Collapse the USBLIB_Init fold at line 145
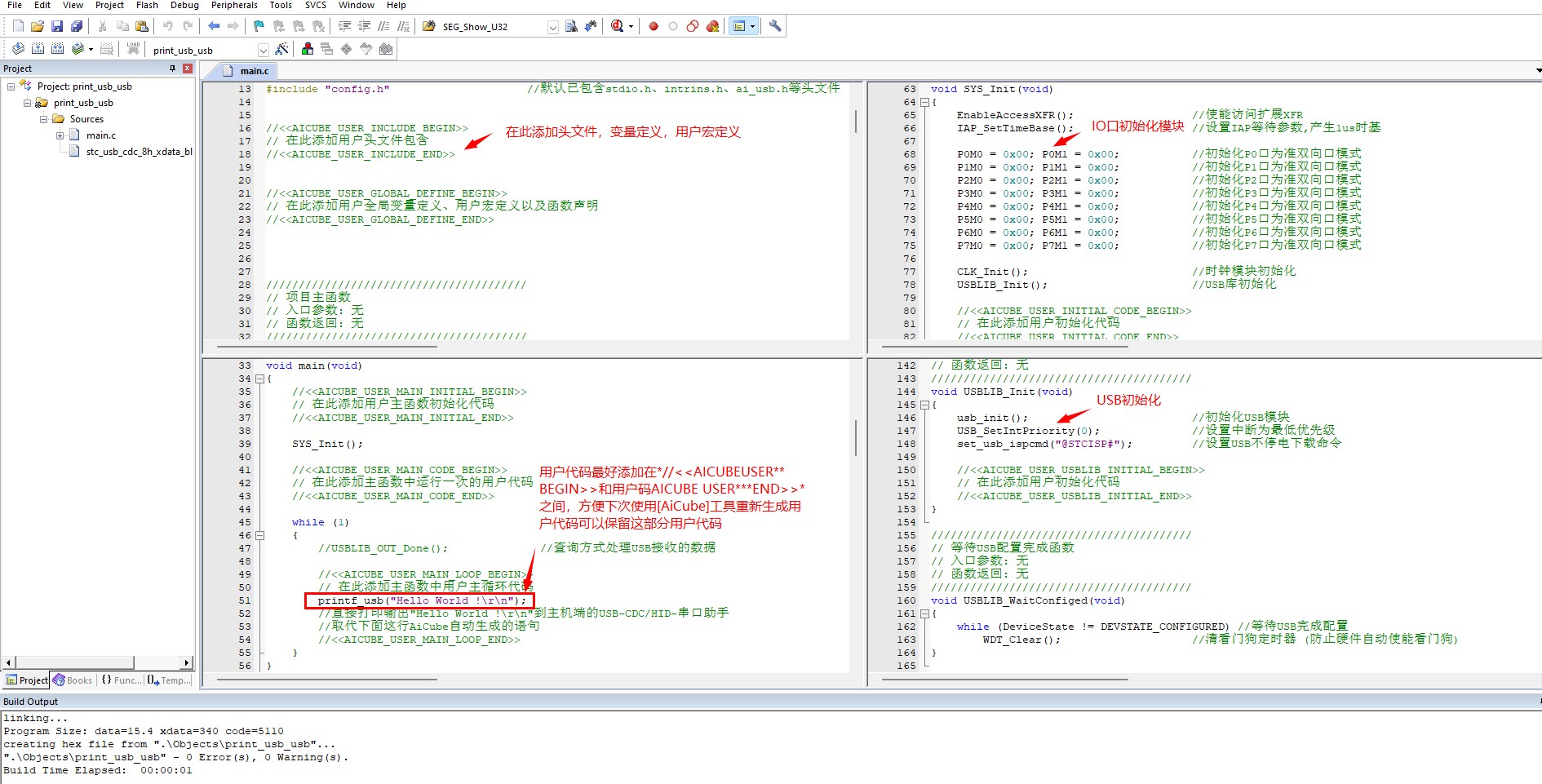This screenshot has height=784, width=1542. pyautogui.click(x=924, y=405)
